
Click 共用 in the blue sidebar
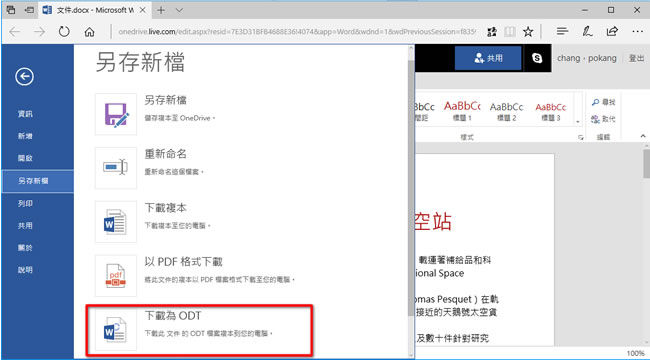click(25, 226)
